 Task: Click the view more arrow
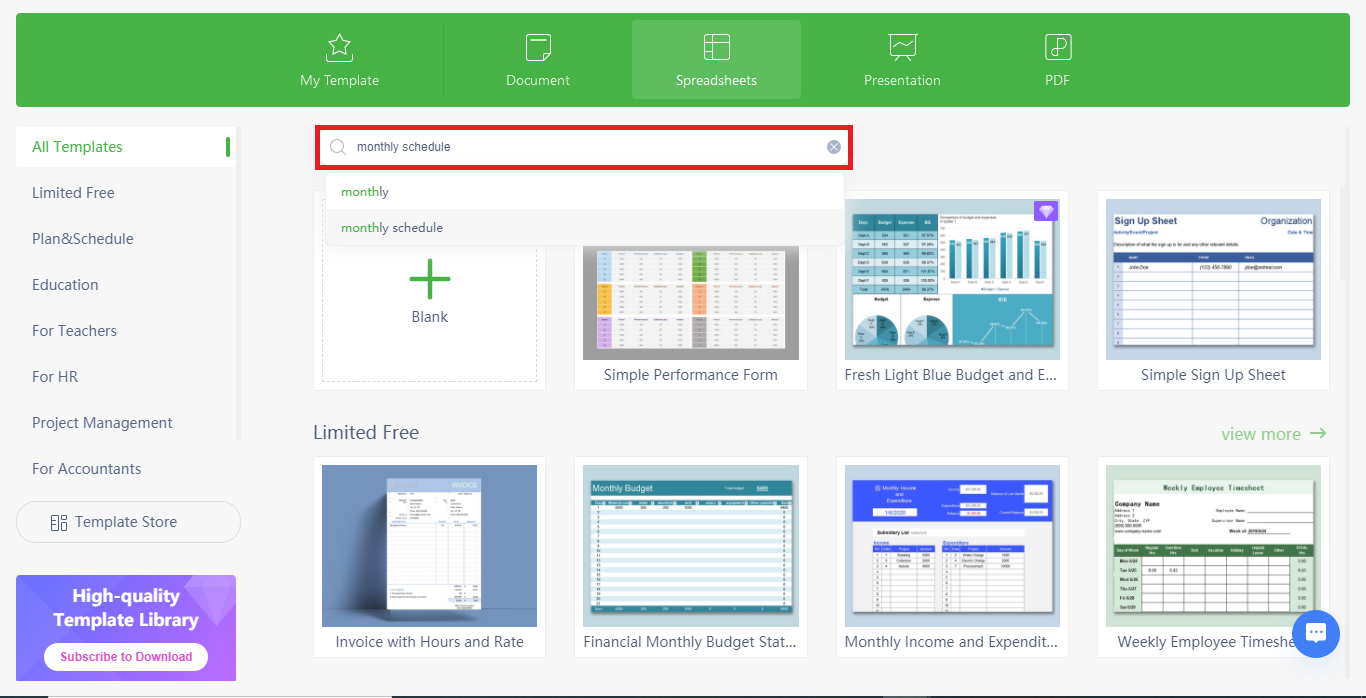pyautogui.click(x=1318, y=433)
